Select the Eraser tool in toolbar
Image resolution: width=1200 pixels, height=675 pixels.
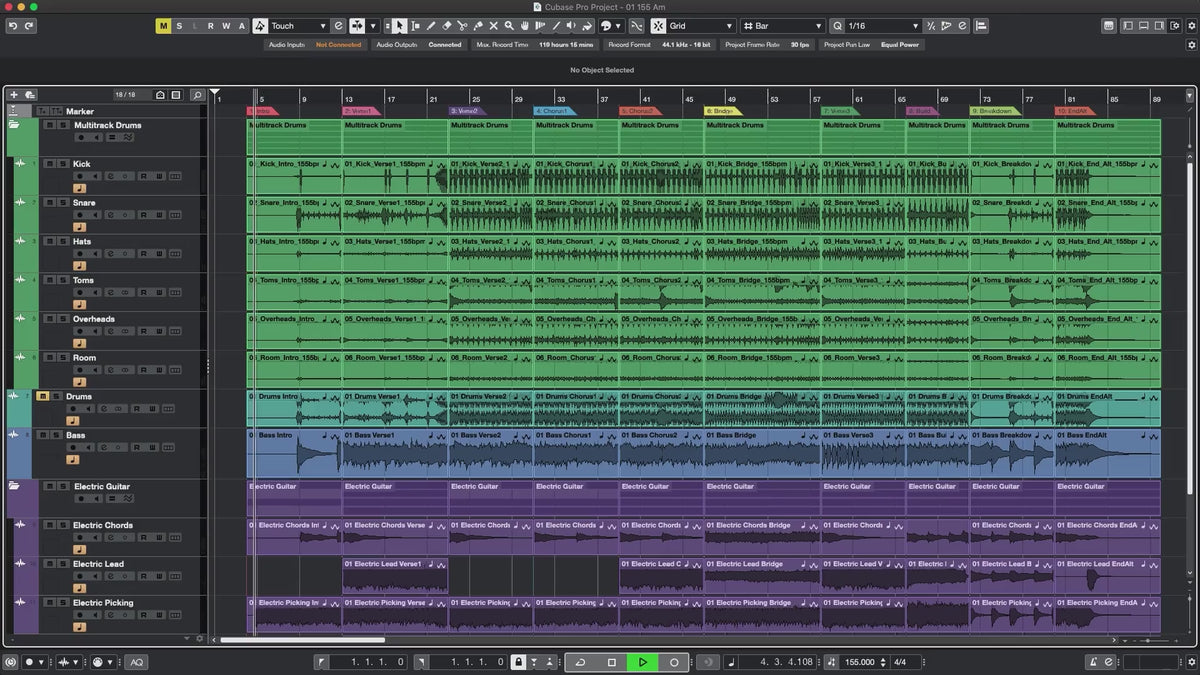click(x=447, y=26)
